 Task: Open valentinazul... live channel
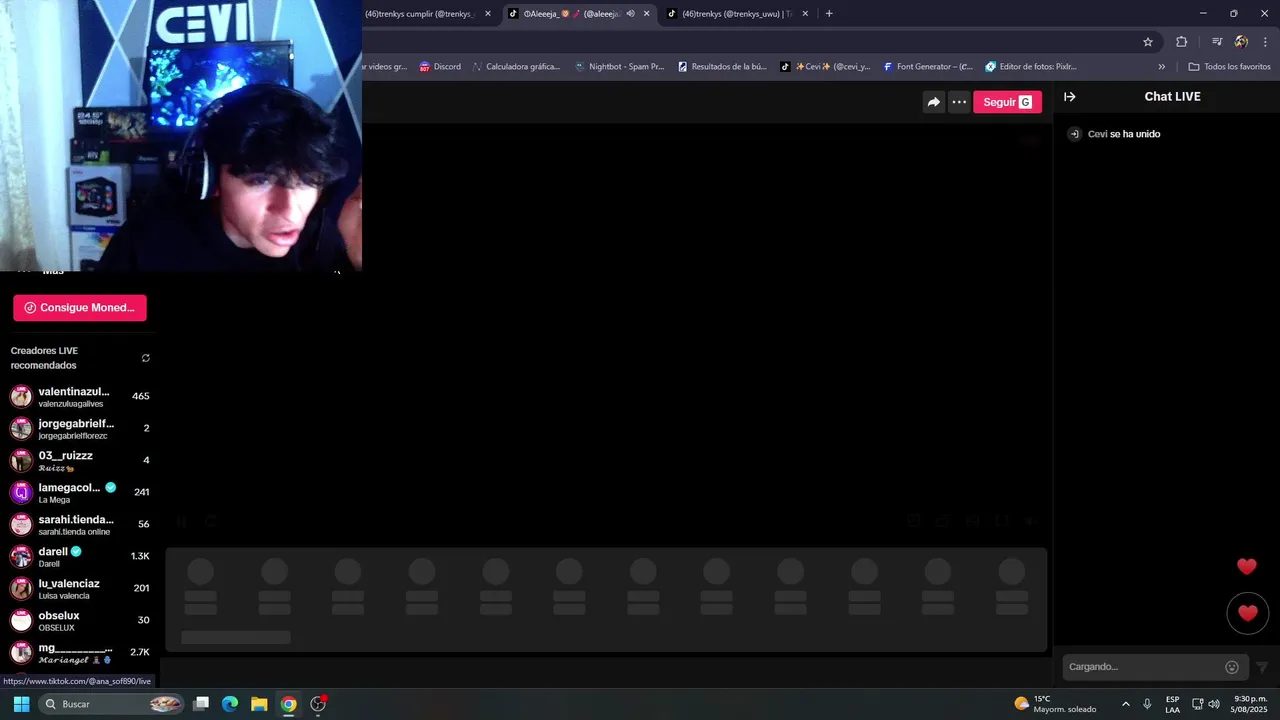[80, 396]
